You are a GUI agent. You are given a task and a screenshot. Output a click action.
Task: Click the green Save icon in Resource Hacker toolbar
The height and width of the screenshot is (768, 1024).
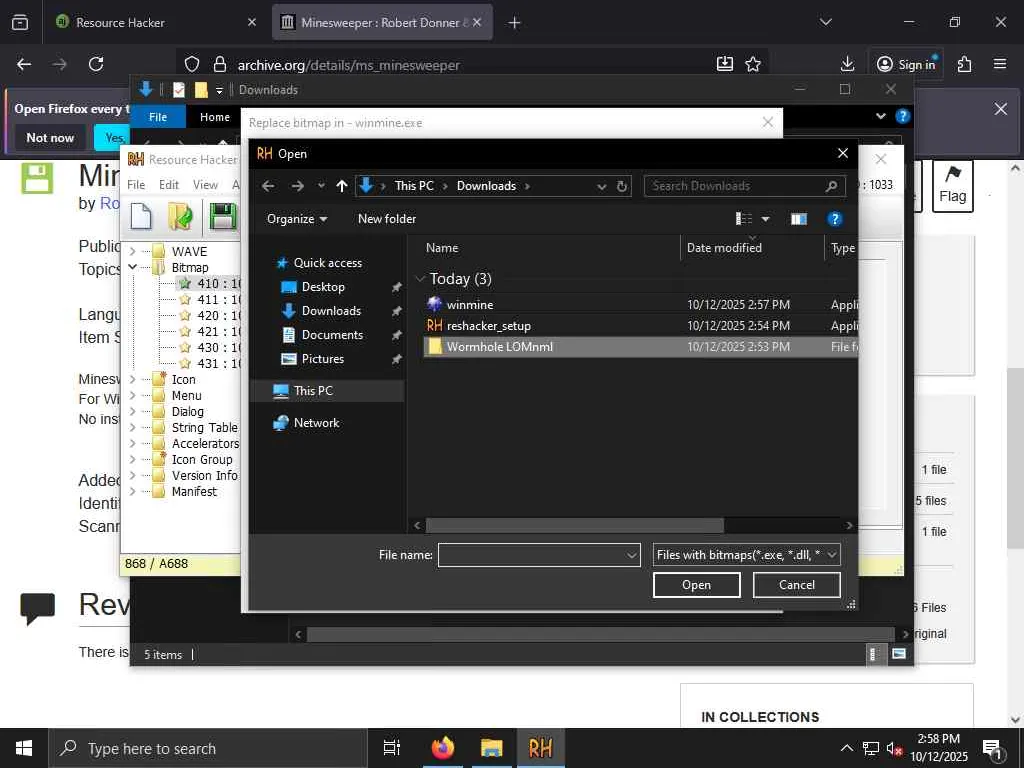pyautogui.click(x=223, y=216)
